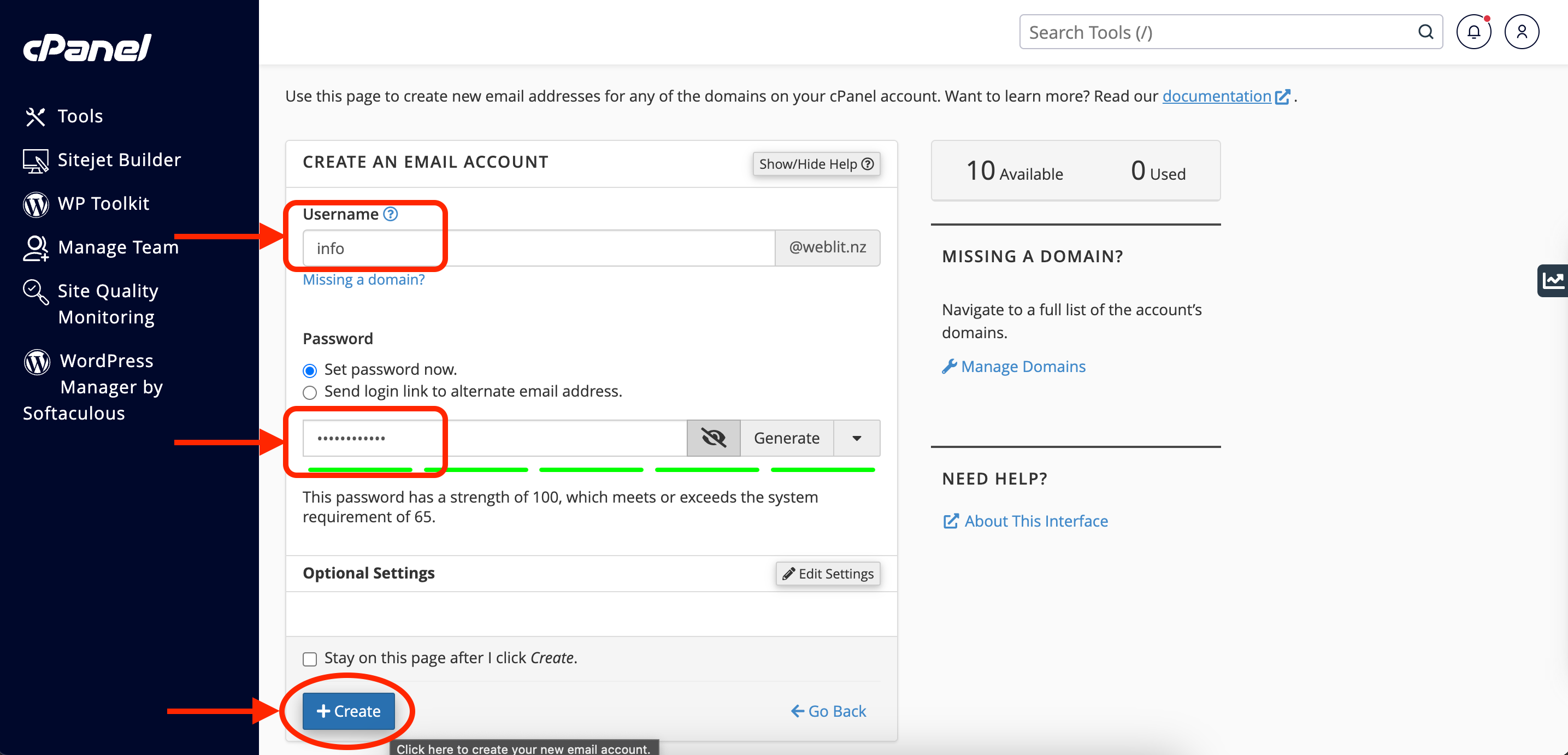Open Tools in the sidebar menu
Viewport: 1568px width, 755px height.
click(x=80, y=116)
